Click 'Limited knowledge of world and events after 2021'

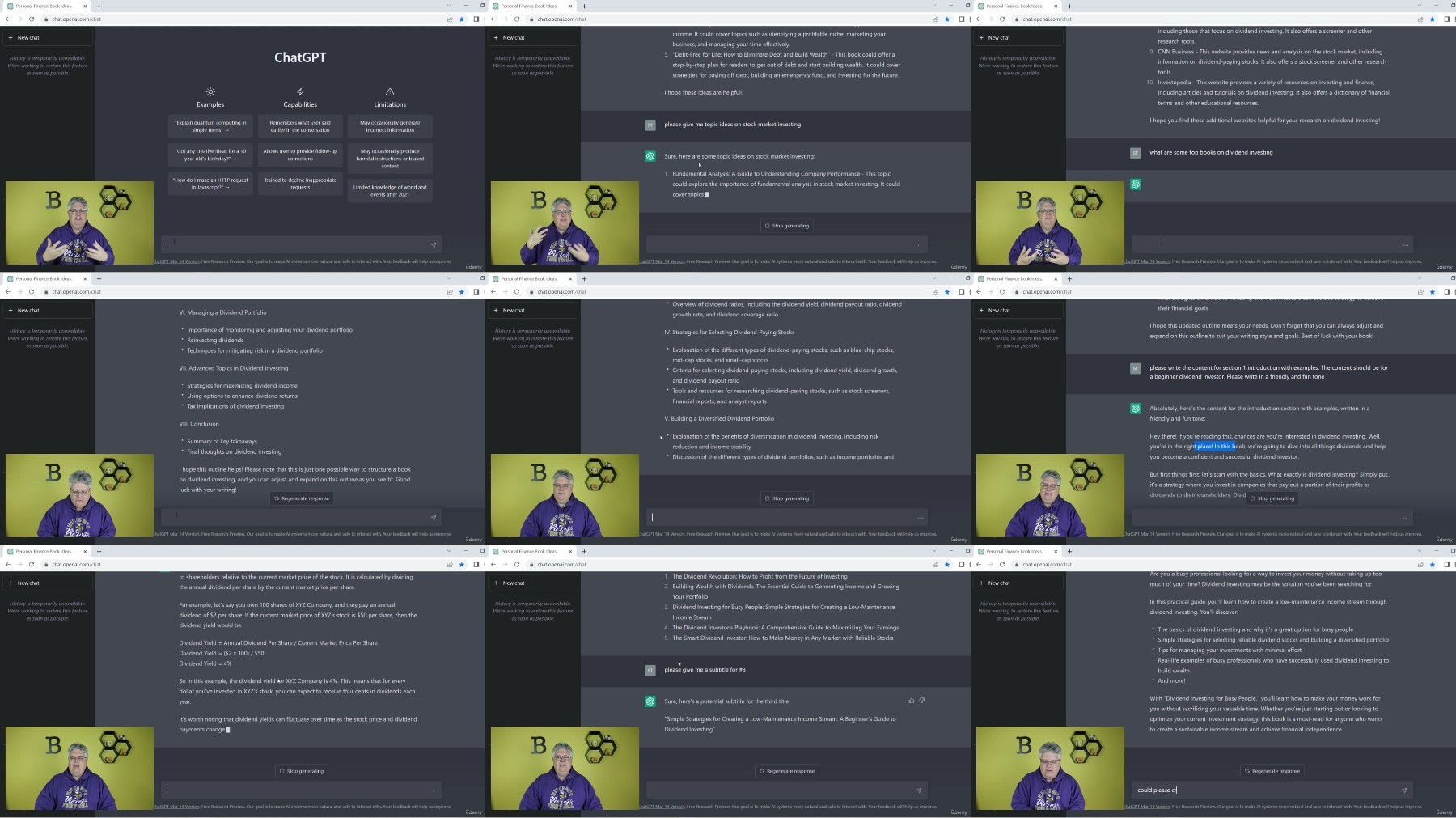pyautogui.click(x=390, y=190)
